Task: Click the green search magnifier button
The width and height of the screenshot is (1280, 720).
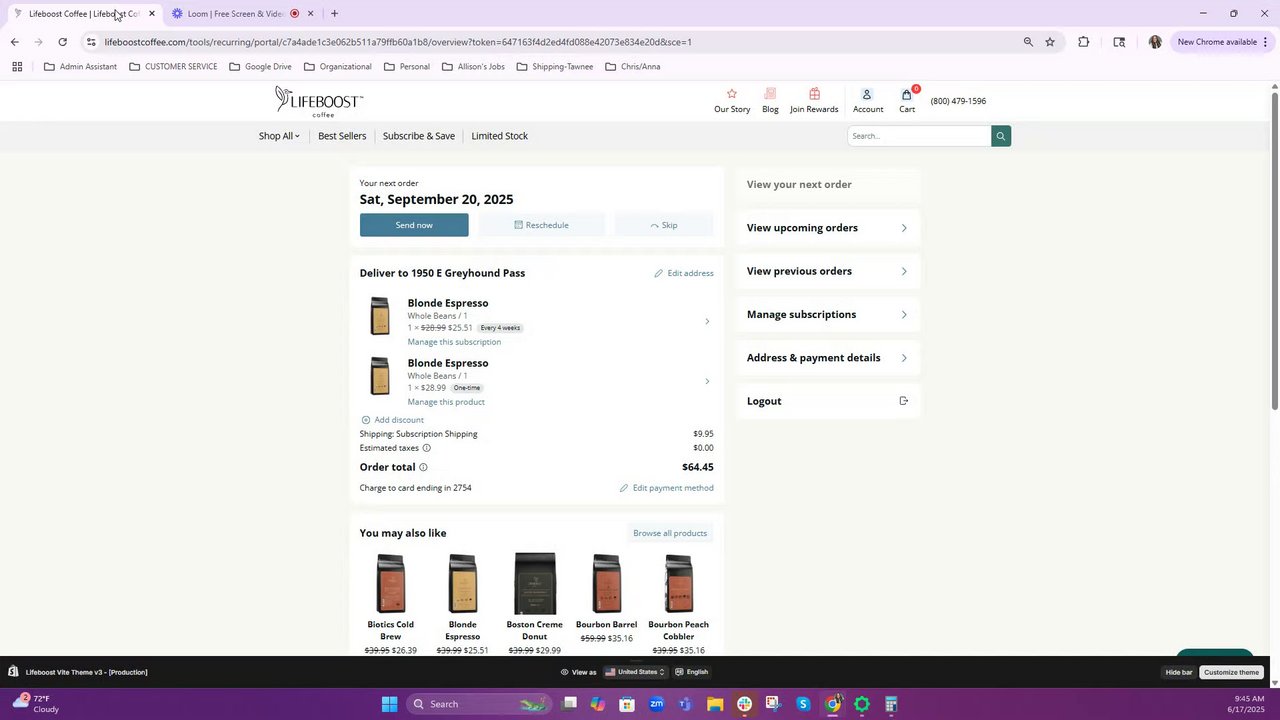Action: [1000, 136]
